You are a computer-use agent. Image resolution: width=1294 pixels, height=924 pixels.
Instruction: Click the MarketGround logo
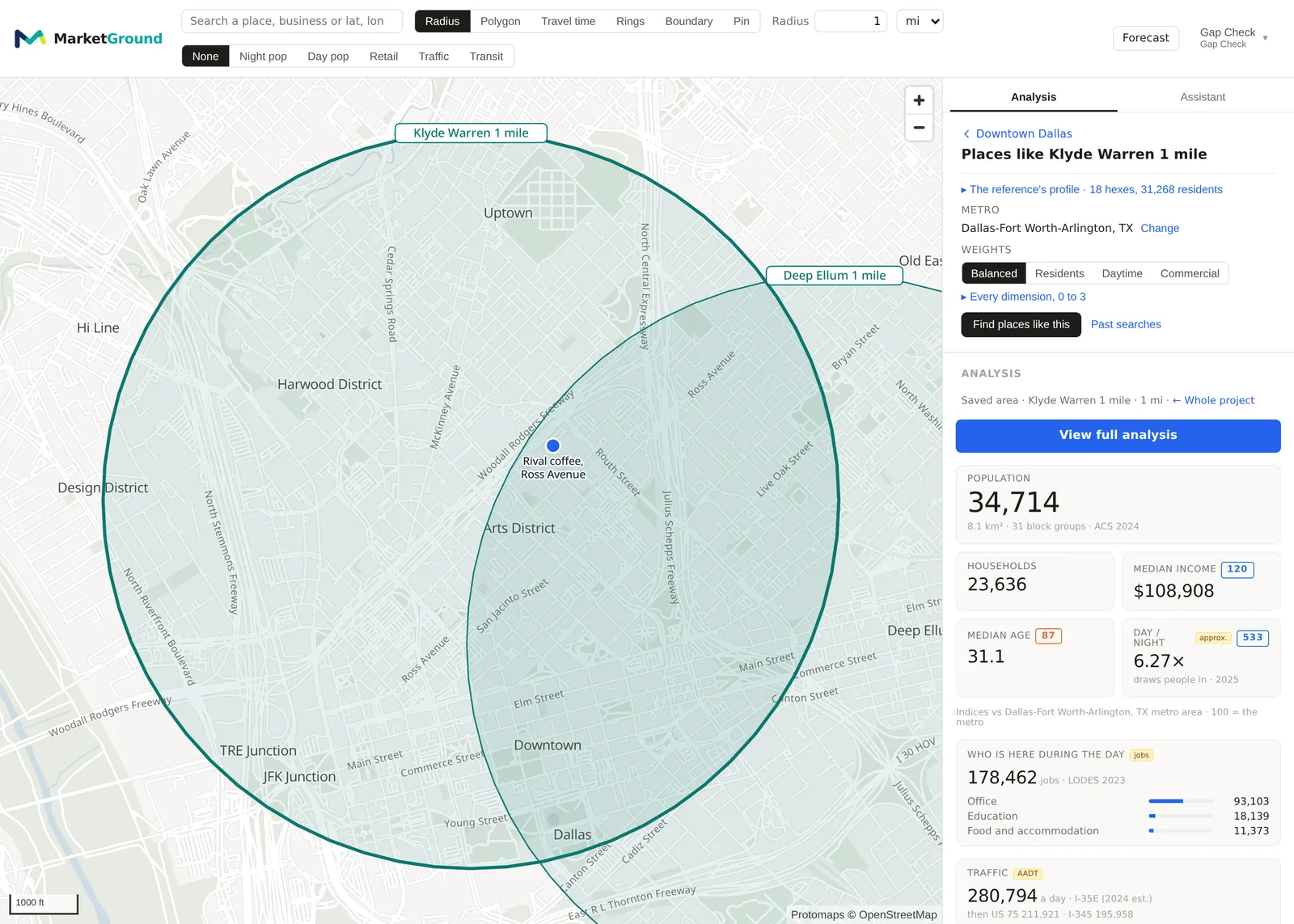click(88, 38)
